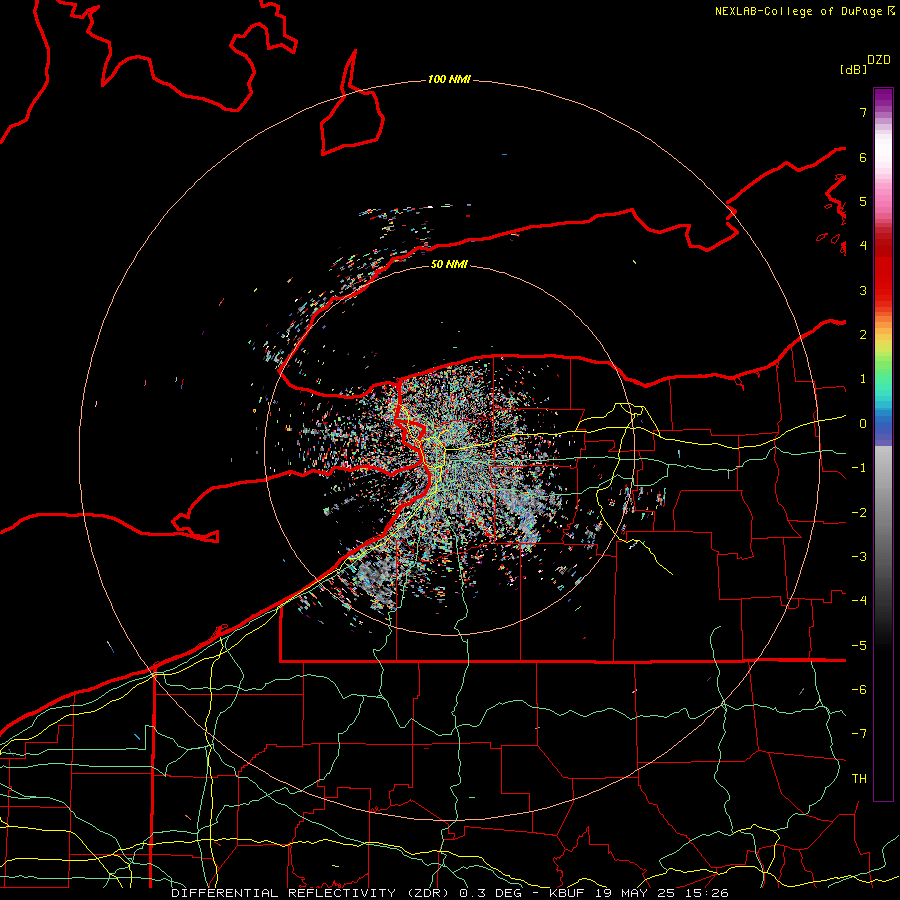Screen dimensions: 900x900
Task: Click the -3 value on the color scale
Action: pyautogui.click(x=859, y=557)
